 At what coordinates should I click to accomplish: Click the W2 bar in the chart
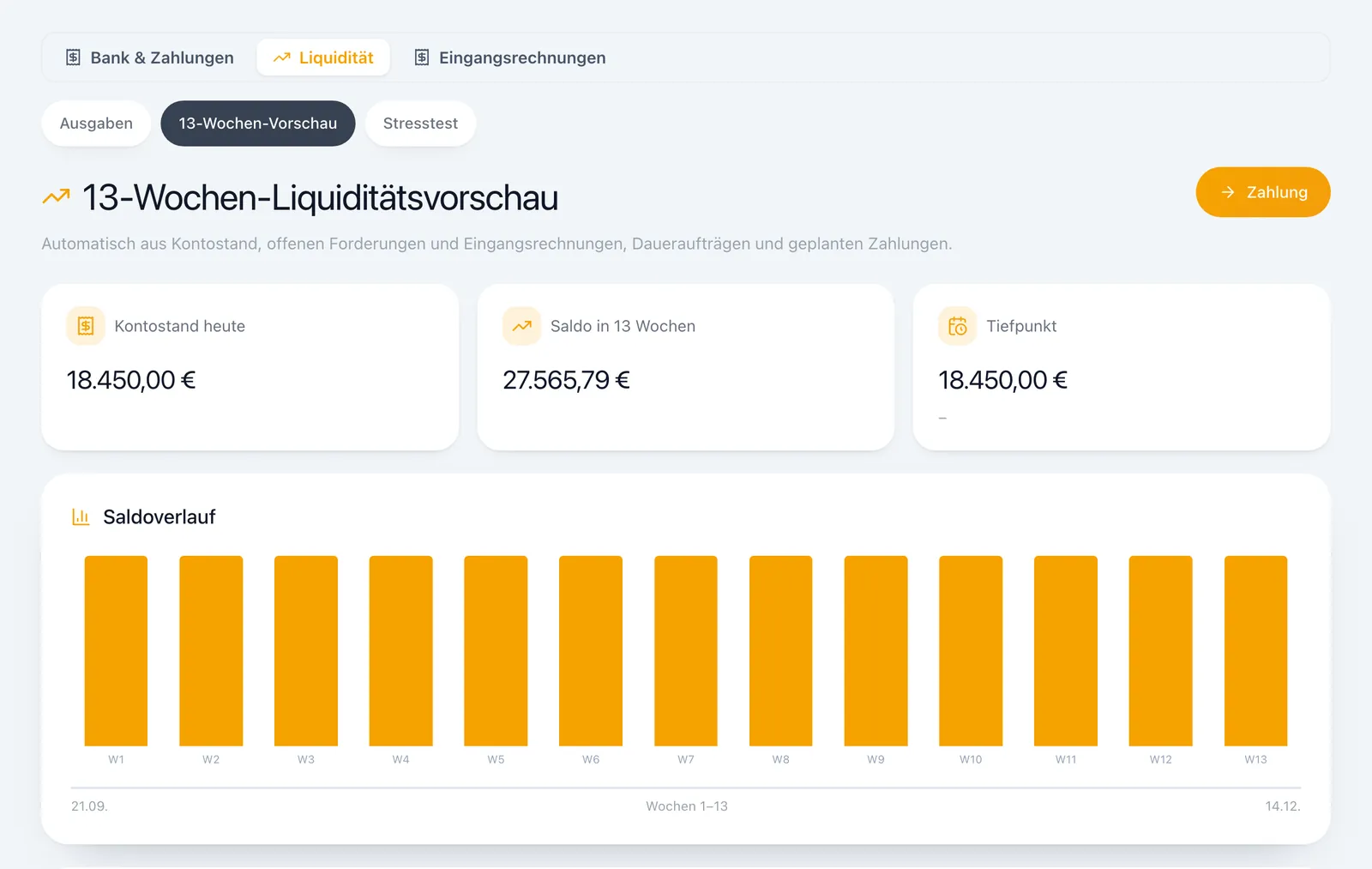[x=211, y=651]
